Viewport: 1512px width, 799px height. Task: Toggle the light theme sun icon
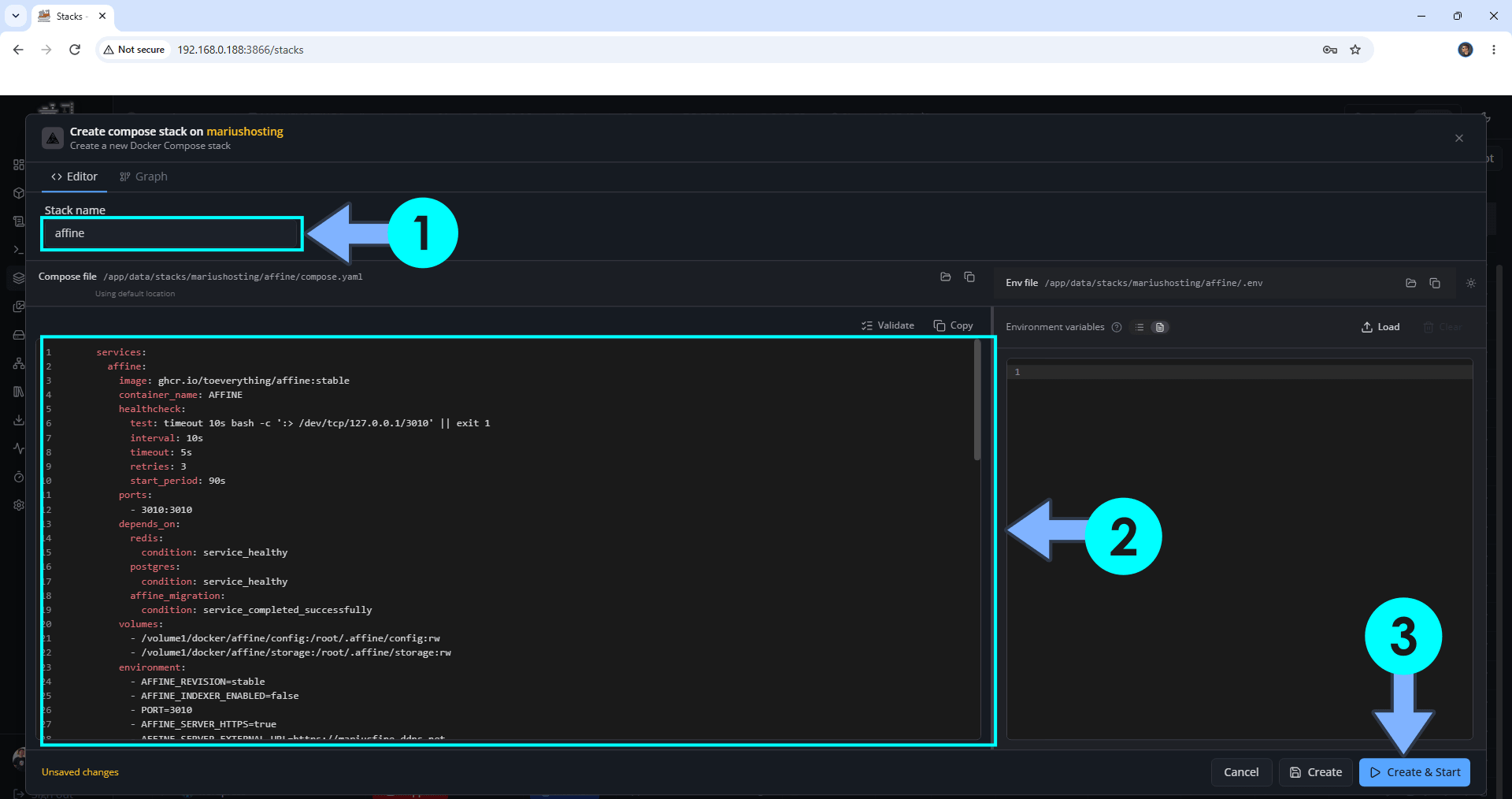(1471, 283)
